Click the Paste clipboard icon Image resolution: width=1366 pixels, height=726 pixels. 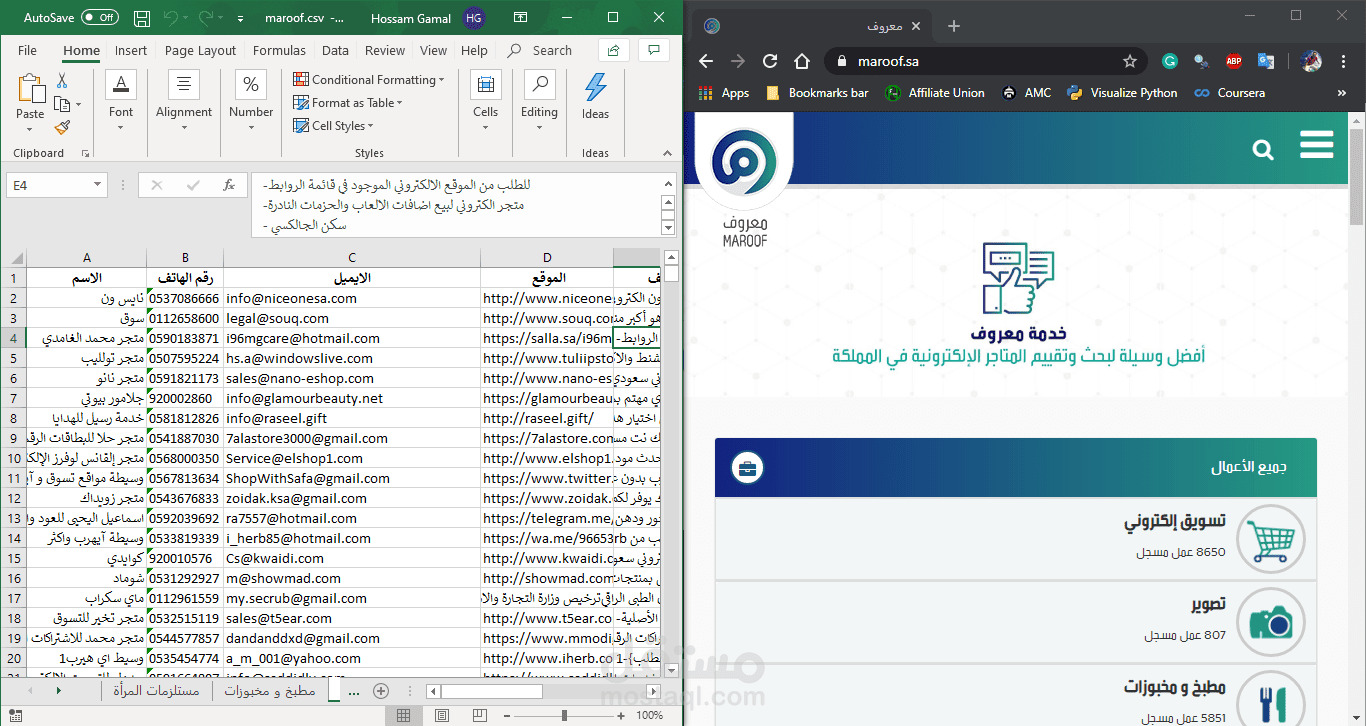click(x=31, y=88)
